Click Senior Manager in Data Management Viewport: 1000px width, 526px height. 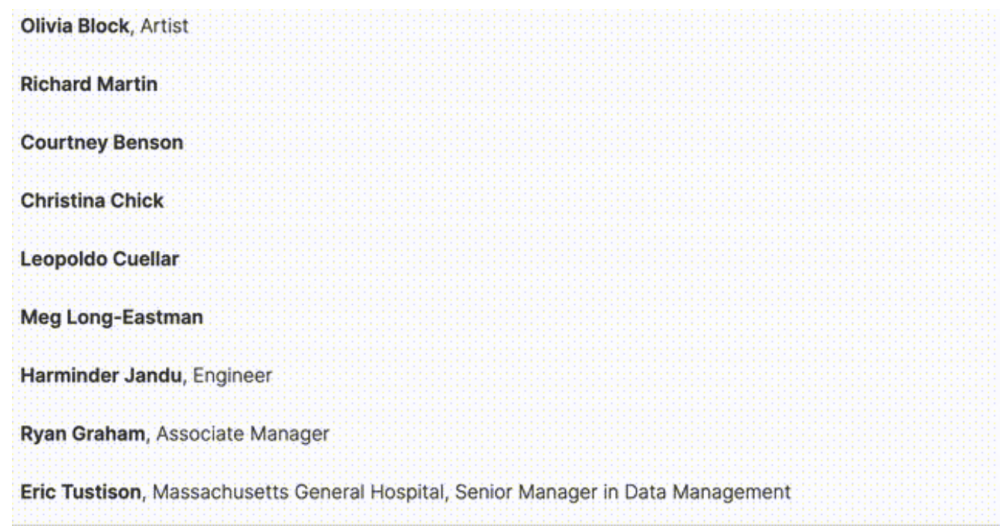click(623, 492)
